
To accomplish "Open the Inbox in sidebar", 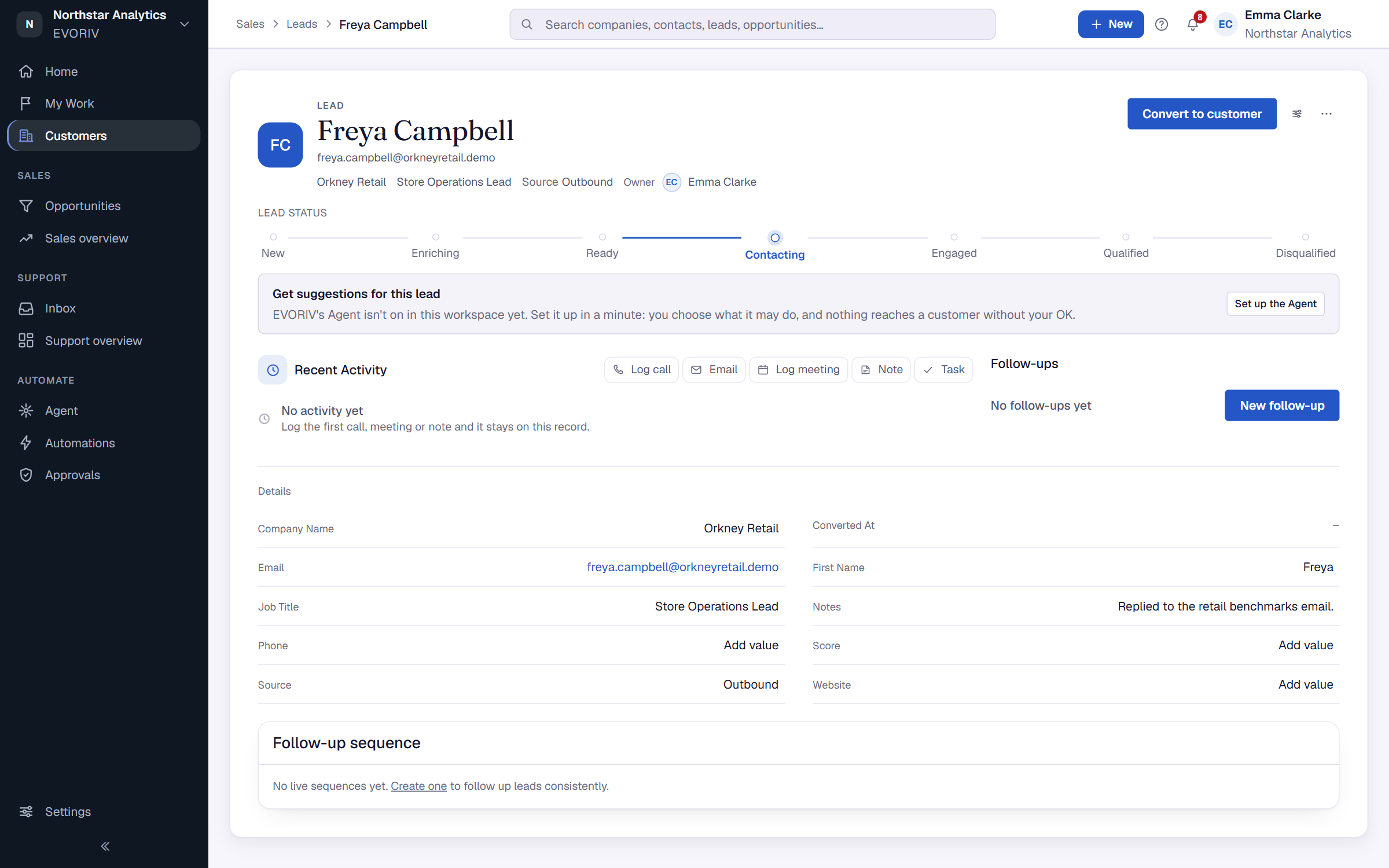I will [x=104, y=308].
